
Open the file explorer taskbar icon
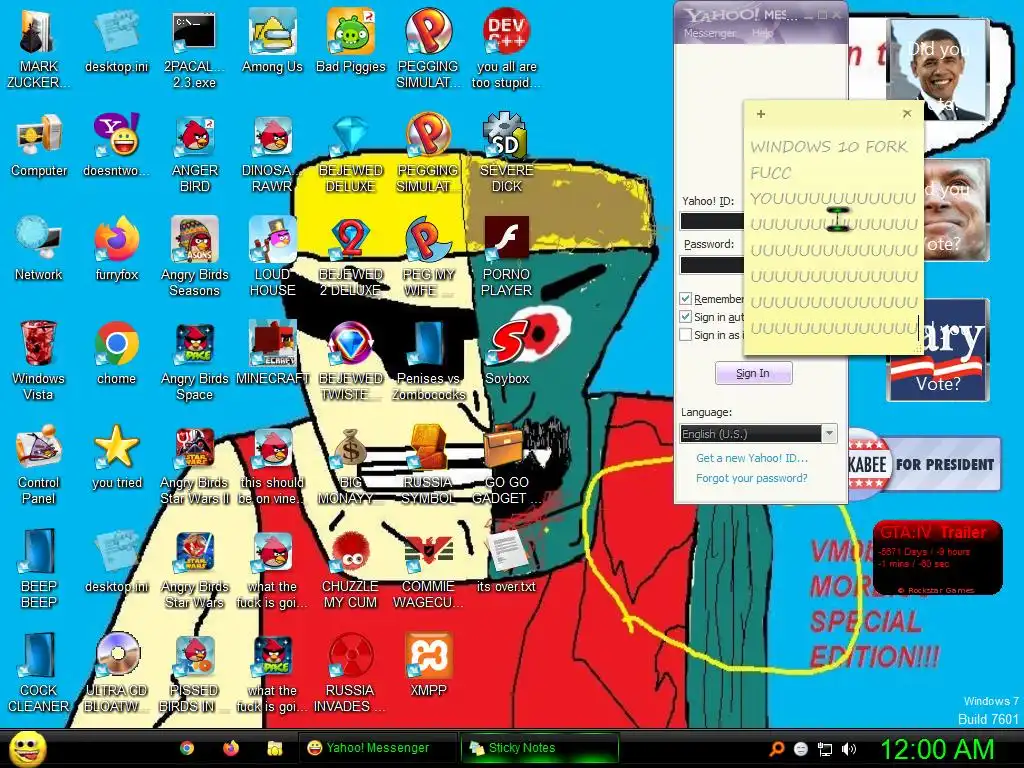[274, 748]
